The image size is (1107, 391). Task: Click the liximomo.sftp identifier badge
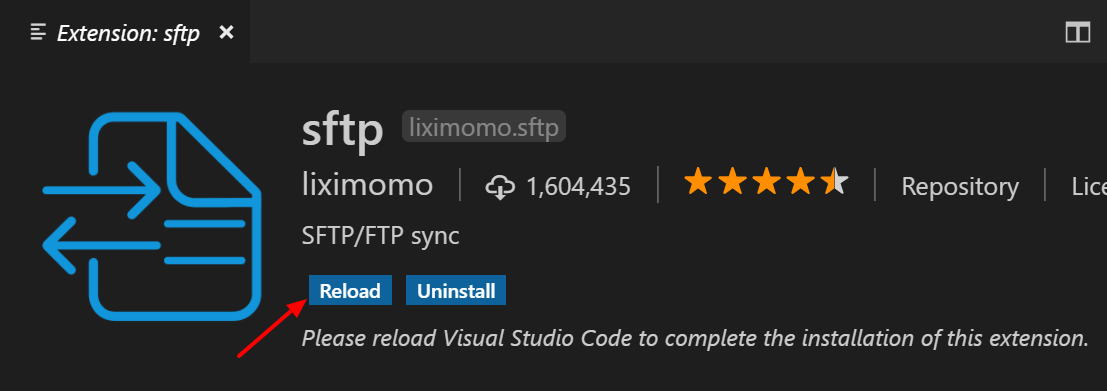tap(484, 127)
